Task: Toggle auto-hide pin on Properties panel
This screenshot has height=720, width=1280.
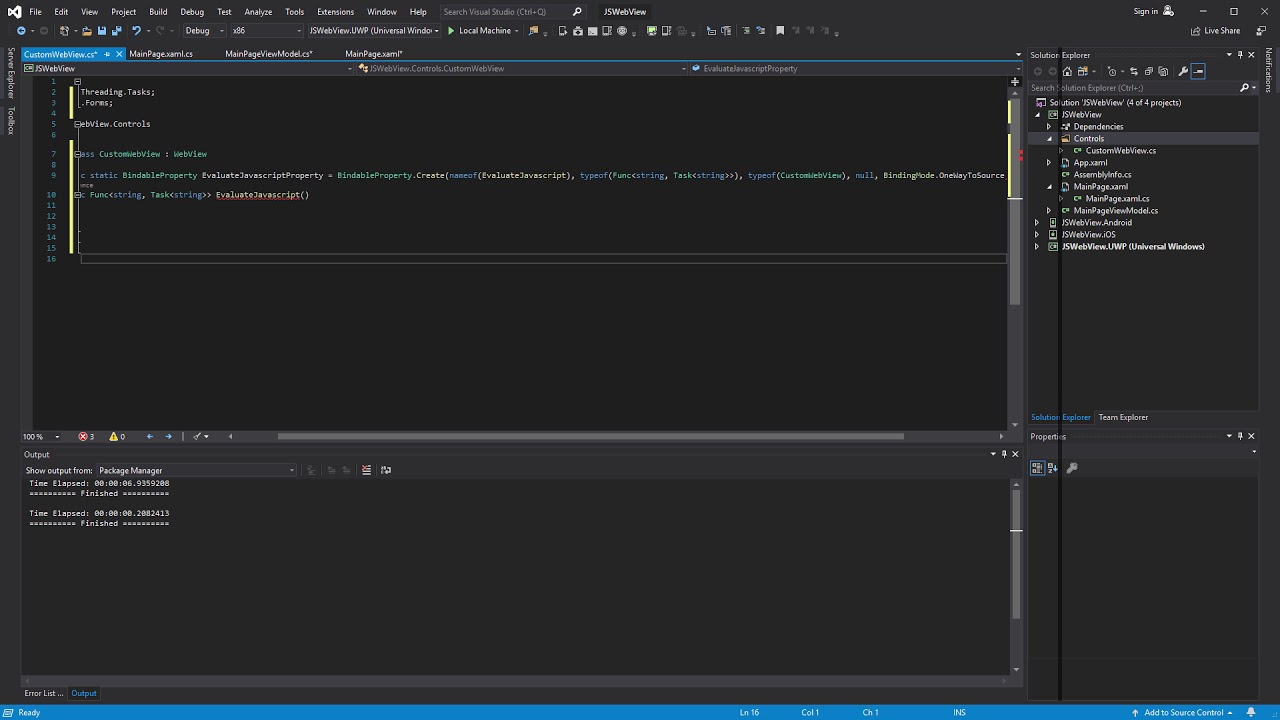Action: [1240, 436]
